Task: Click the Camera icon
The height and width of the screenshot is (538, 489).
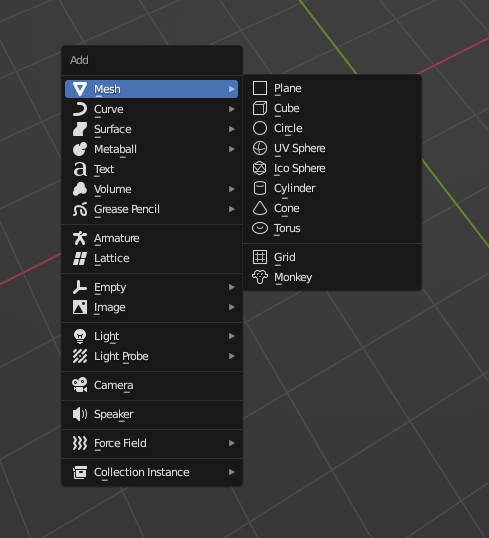Action: [80, 385]
